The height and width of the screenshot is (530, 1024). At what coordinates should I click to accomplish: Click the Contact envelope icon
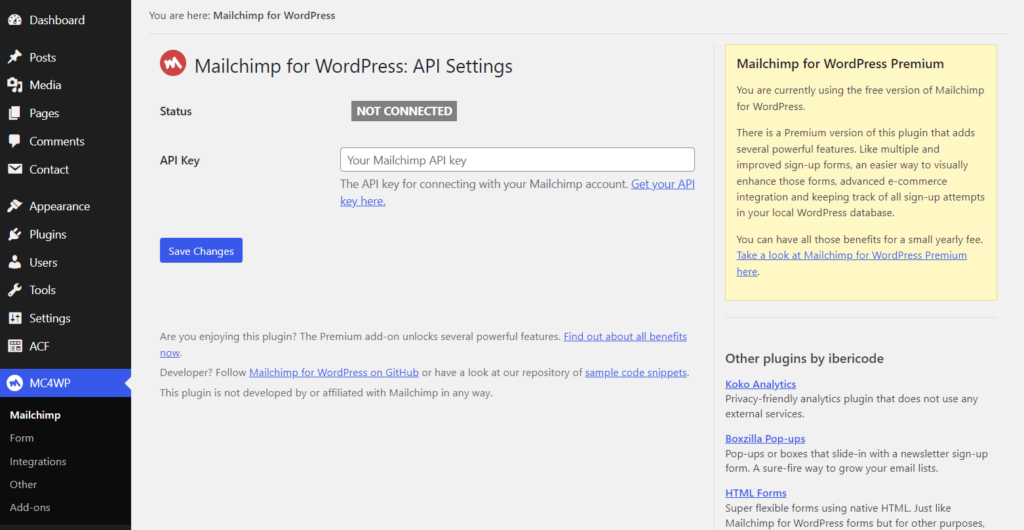tap(14, 170)
